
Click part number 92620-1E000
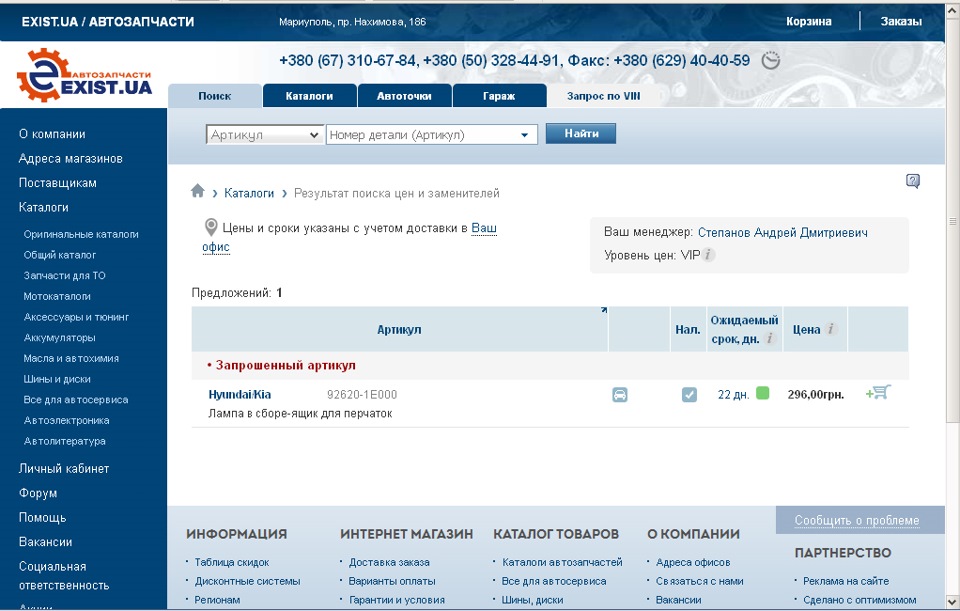pyautogui.click(x=362, y=395)
